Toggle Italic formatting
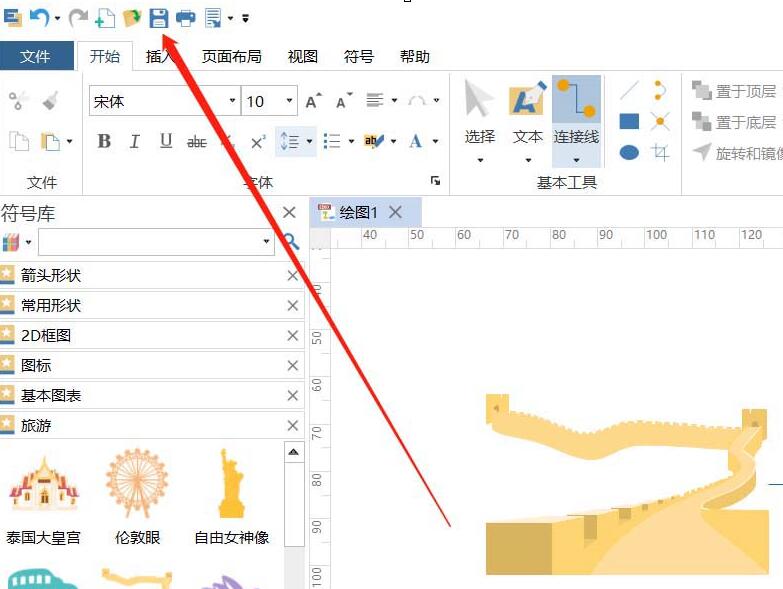 point(134,141)
